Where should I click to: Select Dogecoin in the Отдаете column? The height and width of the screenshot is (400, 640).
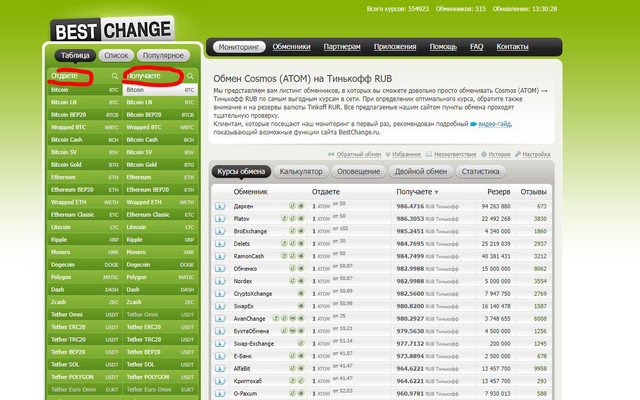tap(84, 264)
